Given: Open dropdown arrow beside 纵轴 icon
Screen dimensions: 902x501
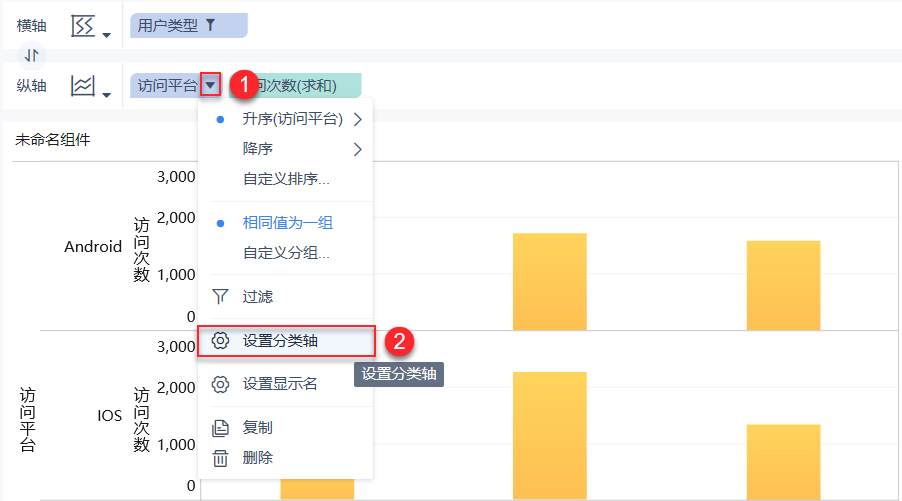Looking at the screenshot, I should [x=106, y=94].
